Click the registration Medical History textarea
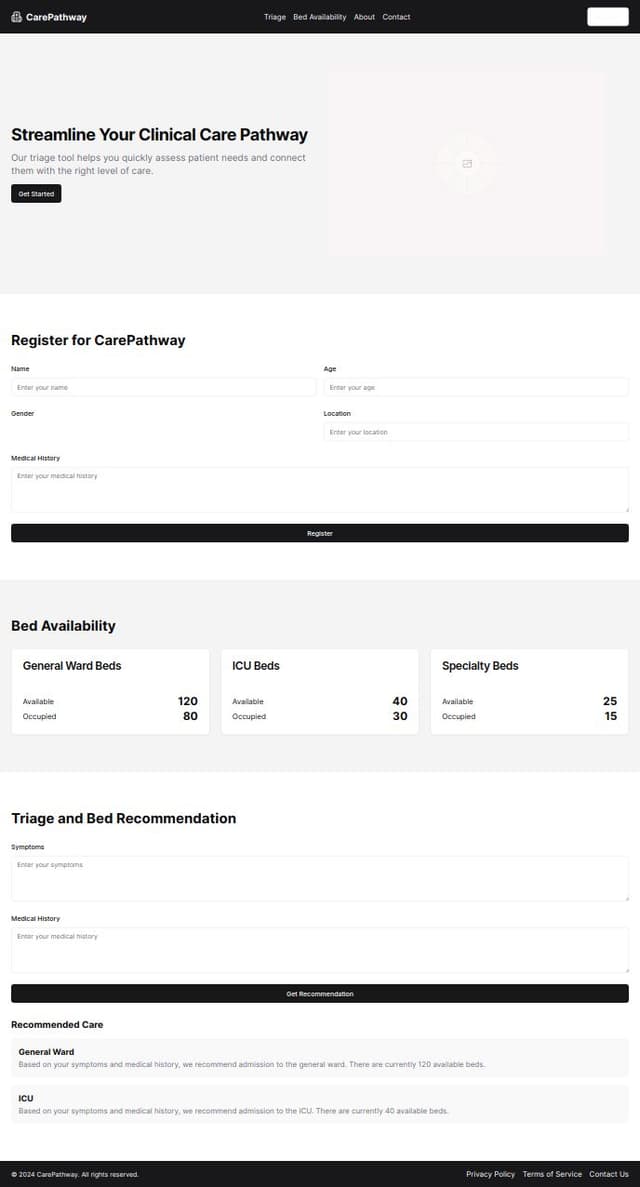The width and height of the screenshot is (640, 1187). point(320,490)
